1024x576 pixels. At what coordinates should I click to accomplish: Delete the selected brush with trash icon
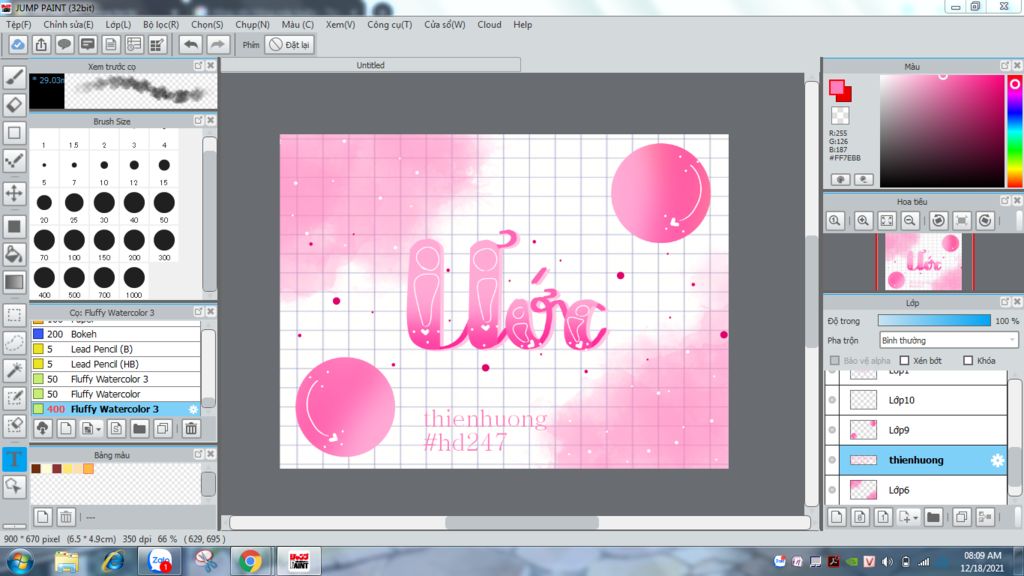click(x=191, y=428)
